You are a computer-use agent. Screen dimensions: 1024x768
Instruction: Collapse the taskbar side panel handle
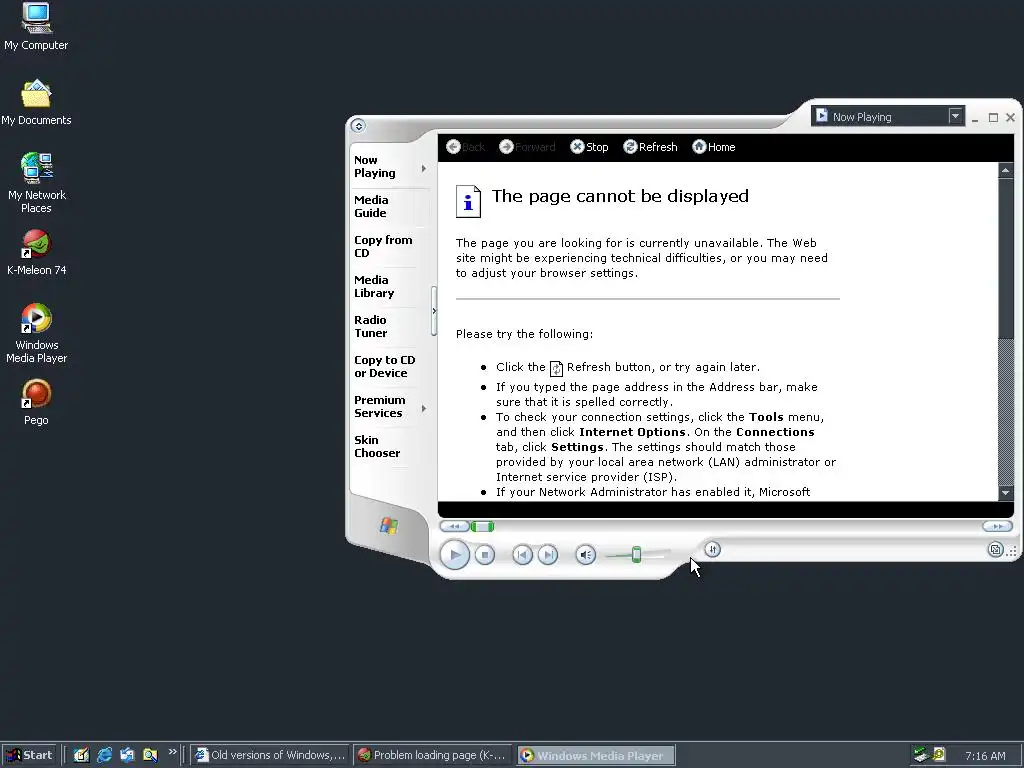(434, 311)
